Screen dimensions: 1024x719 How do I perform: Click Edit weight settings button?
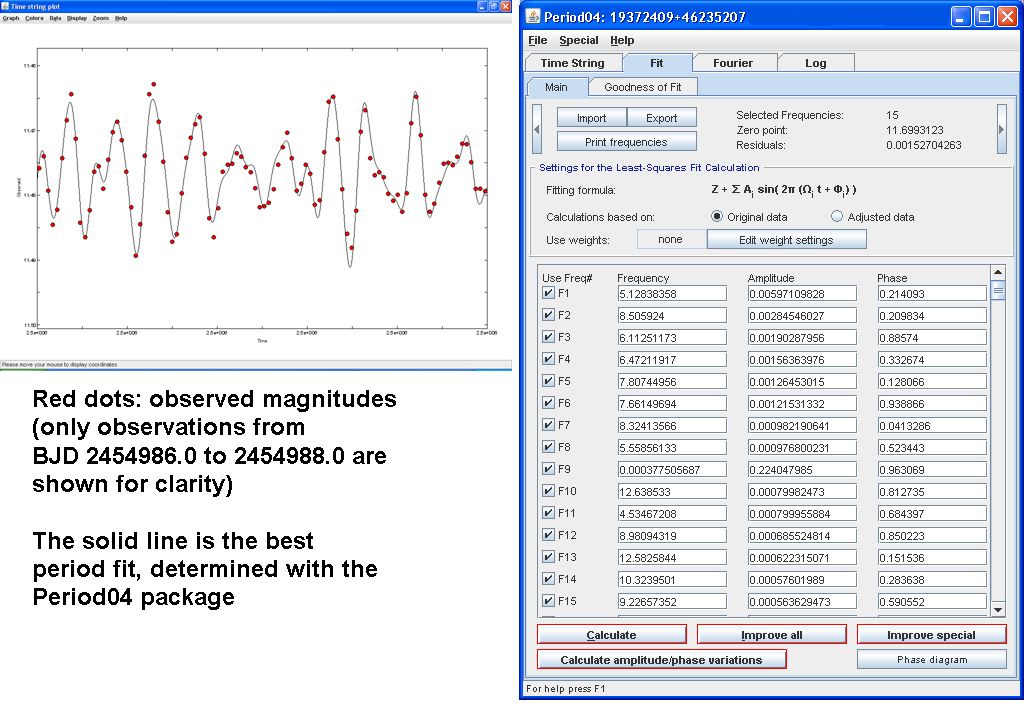(x=786, y=240)
